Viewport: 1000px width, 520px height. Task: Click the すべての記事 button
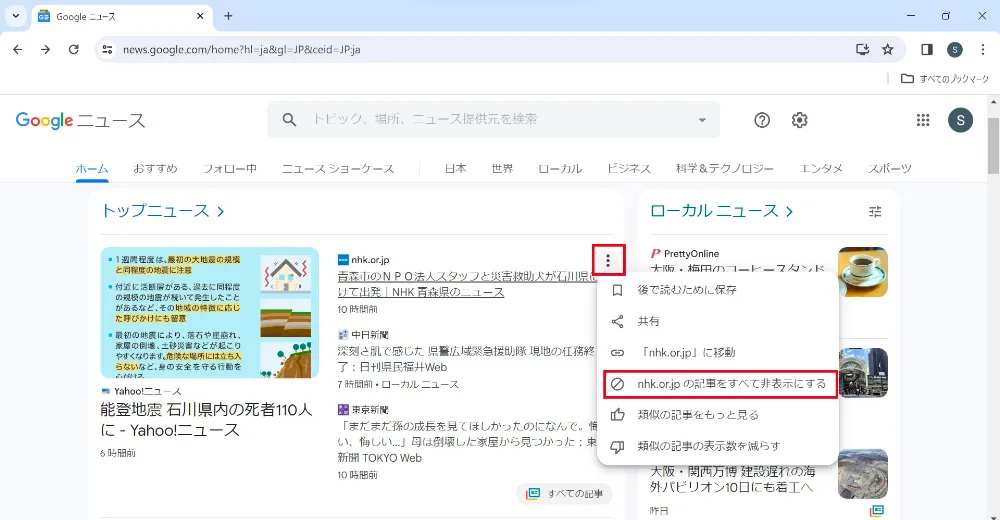click(564, 494)
